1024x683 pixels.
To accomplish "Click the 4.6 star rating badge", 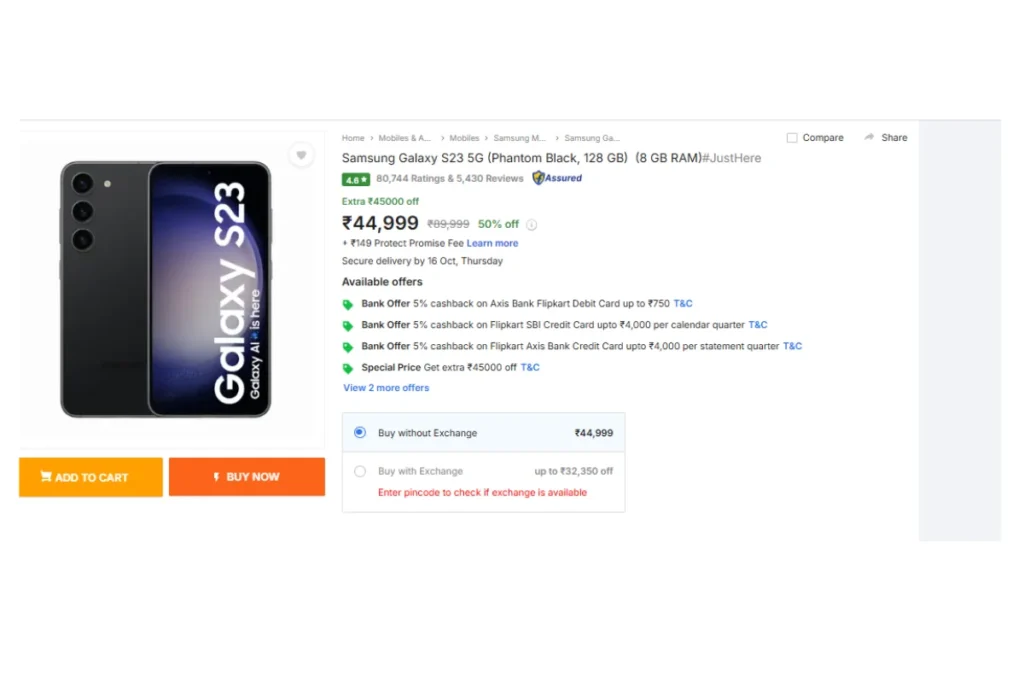I will (x=356, y=180).
